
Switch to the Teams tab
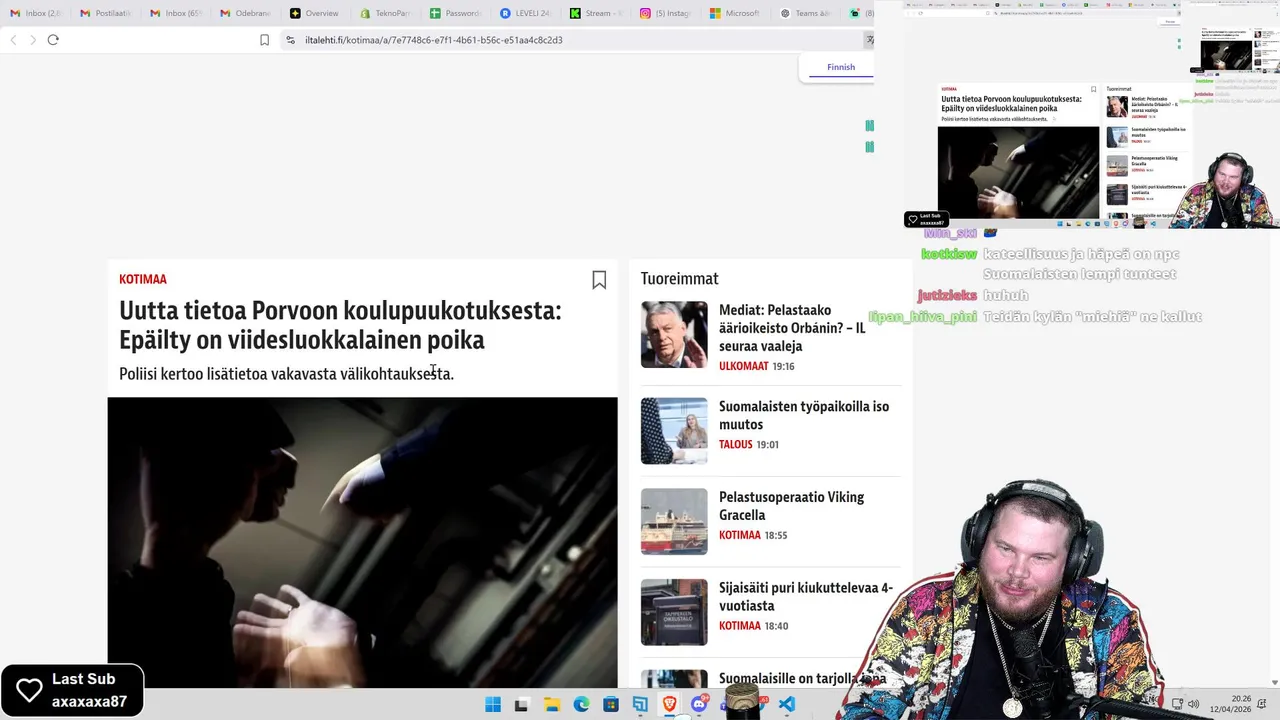(806, 13)
